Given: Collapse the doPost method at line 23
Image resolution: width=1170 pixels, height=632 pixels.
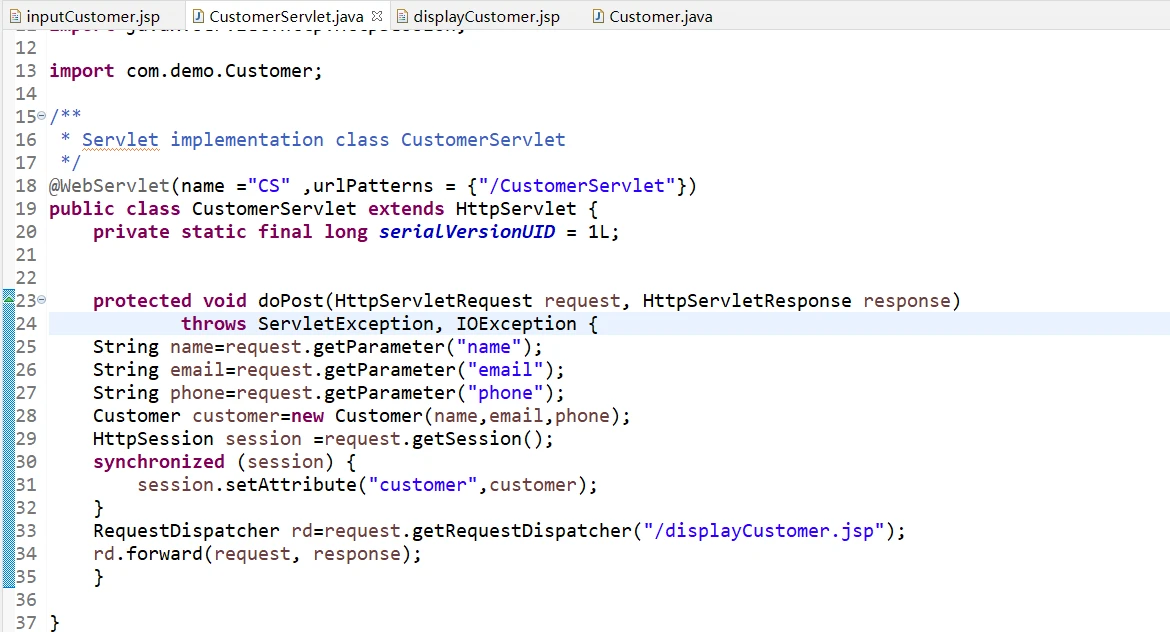Looking at the screenshot, I should [42, 299].
